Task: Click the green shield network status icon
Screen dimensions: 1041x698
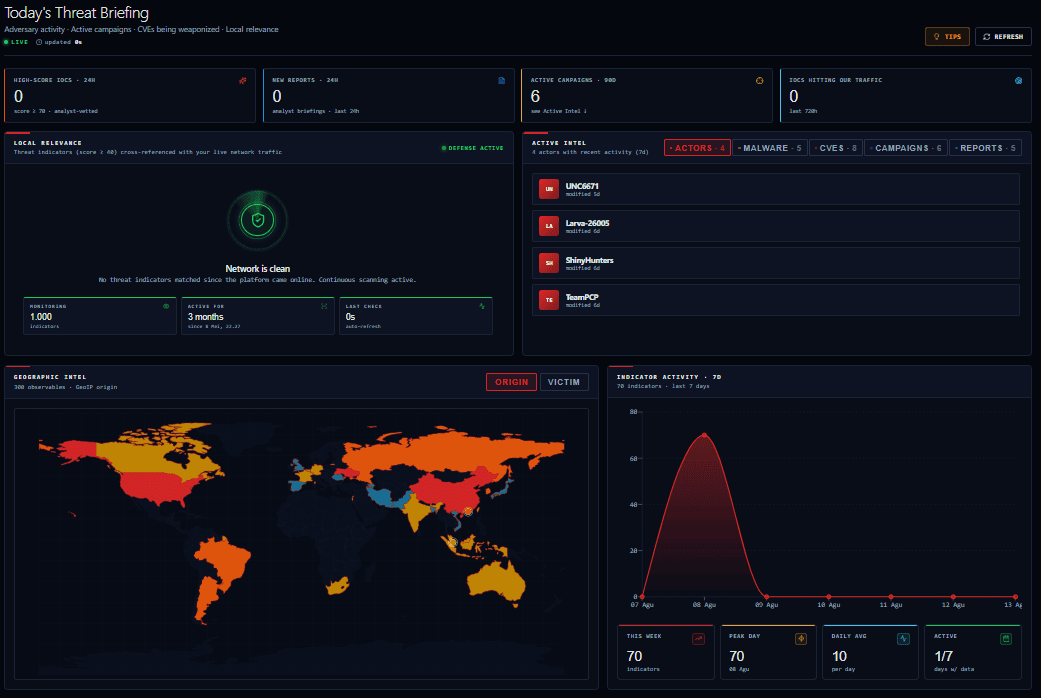Action: point(258,220)
